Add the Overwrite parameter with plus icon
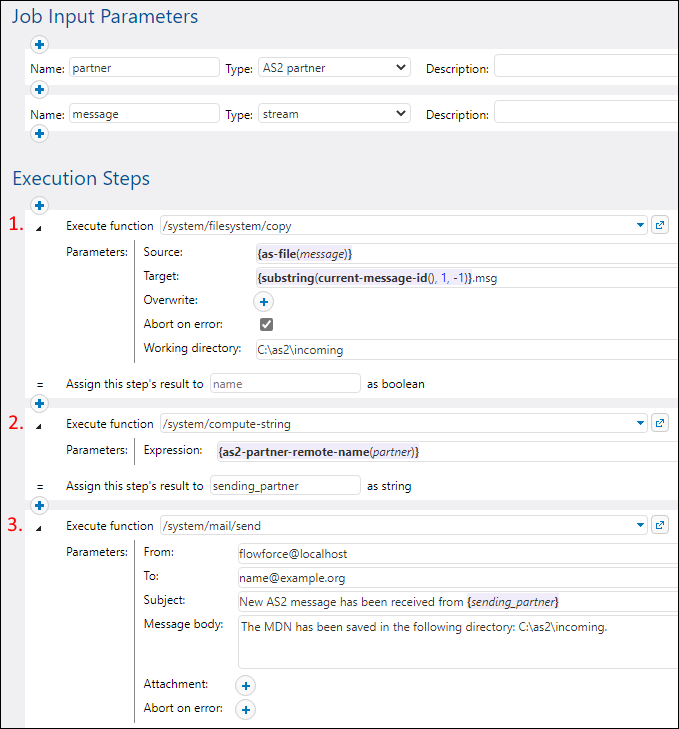Image resolution: width=679 pixels, height=729 pixels. [x=264, y=301]
